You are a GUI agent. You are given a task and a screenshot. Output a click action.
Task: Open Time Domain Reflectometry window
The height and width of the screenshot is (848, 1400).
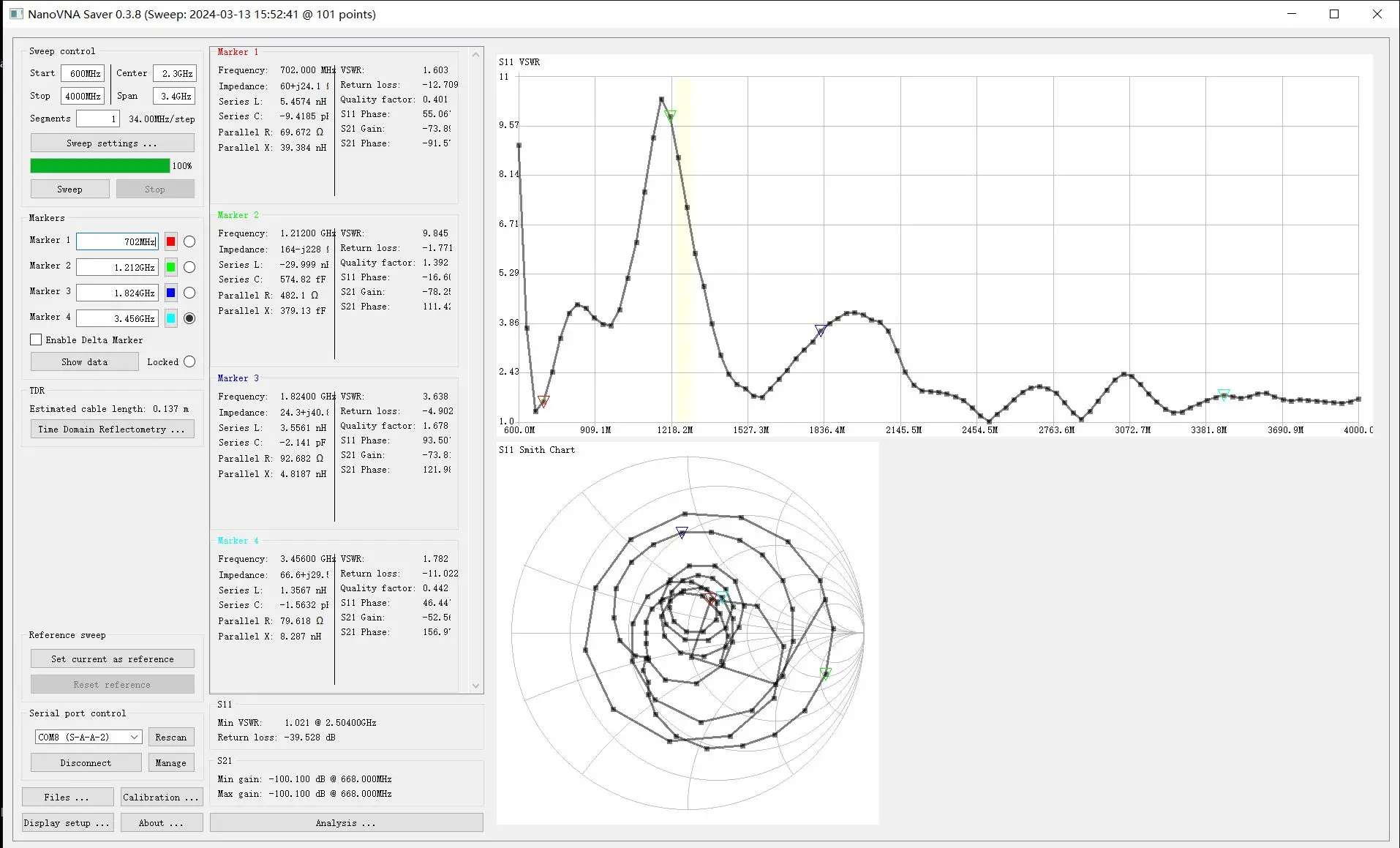click(112, 429)
